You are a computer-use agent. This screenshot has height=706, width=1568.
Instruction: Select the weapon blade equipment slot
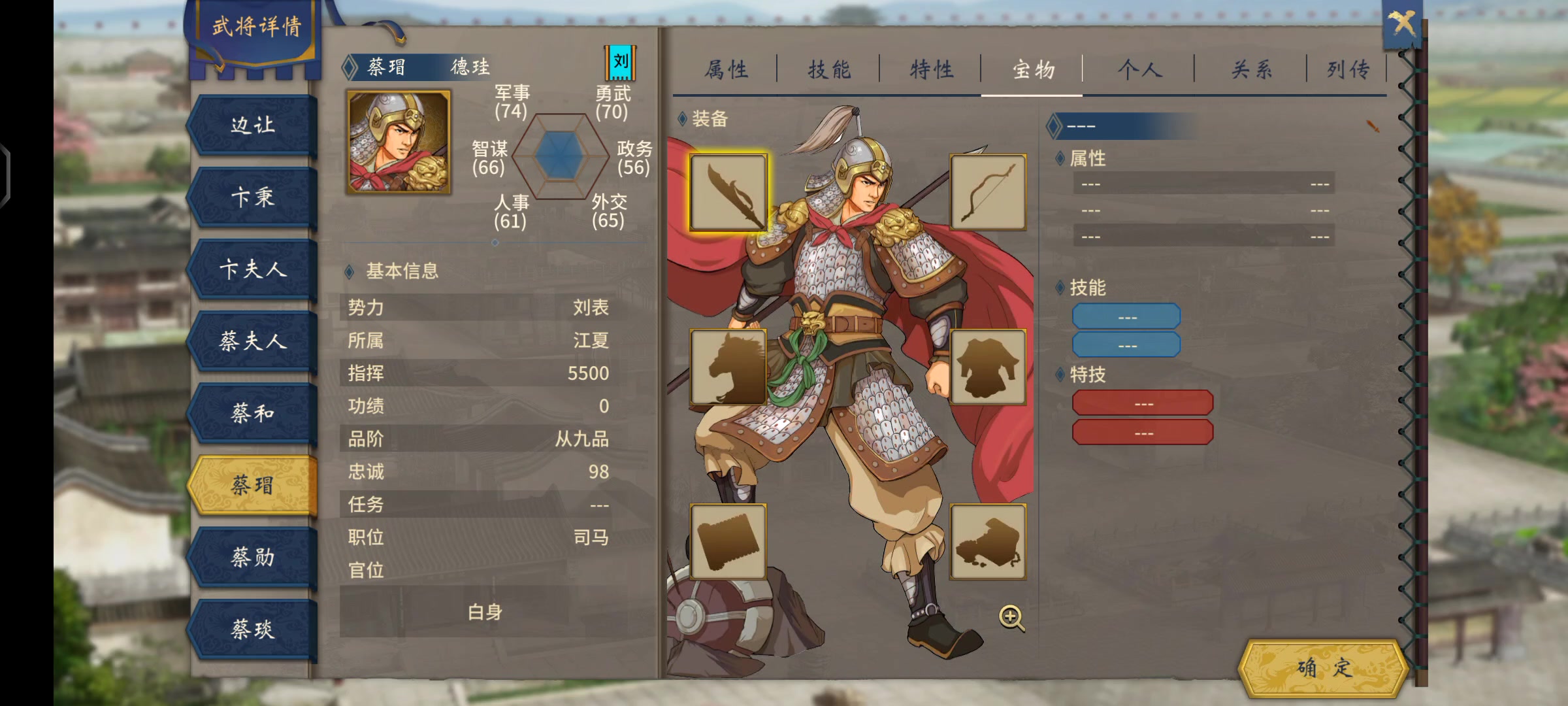pos(728,193)
